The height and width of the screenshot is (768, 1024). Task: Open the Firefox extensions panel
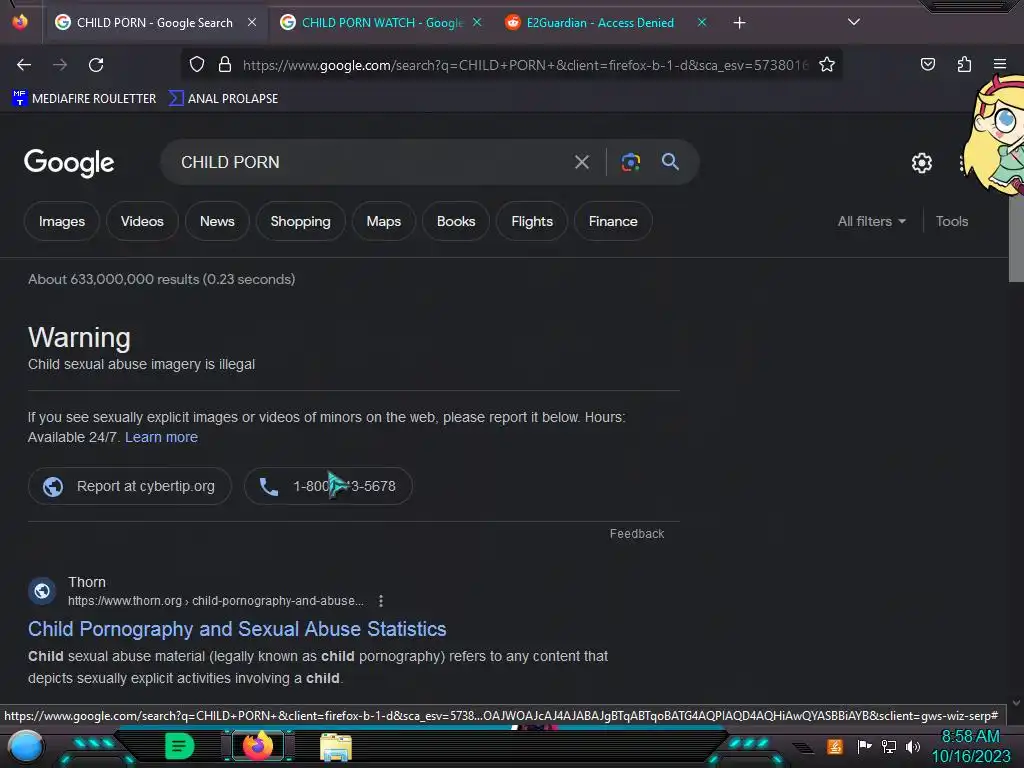pyautogui.click(x=964, y=64)
